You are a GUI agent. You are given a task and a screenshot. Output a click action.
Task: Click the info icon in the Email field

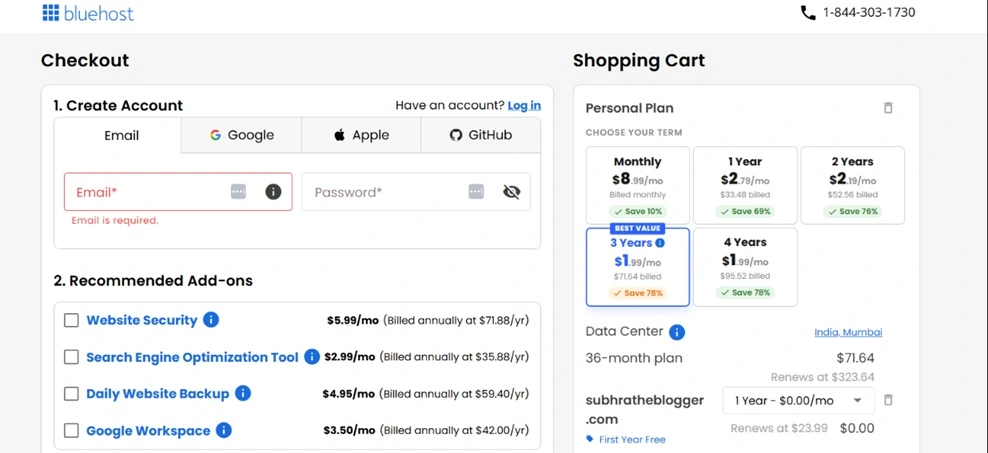tap(273, 192)
